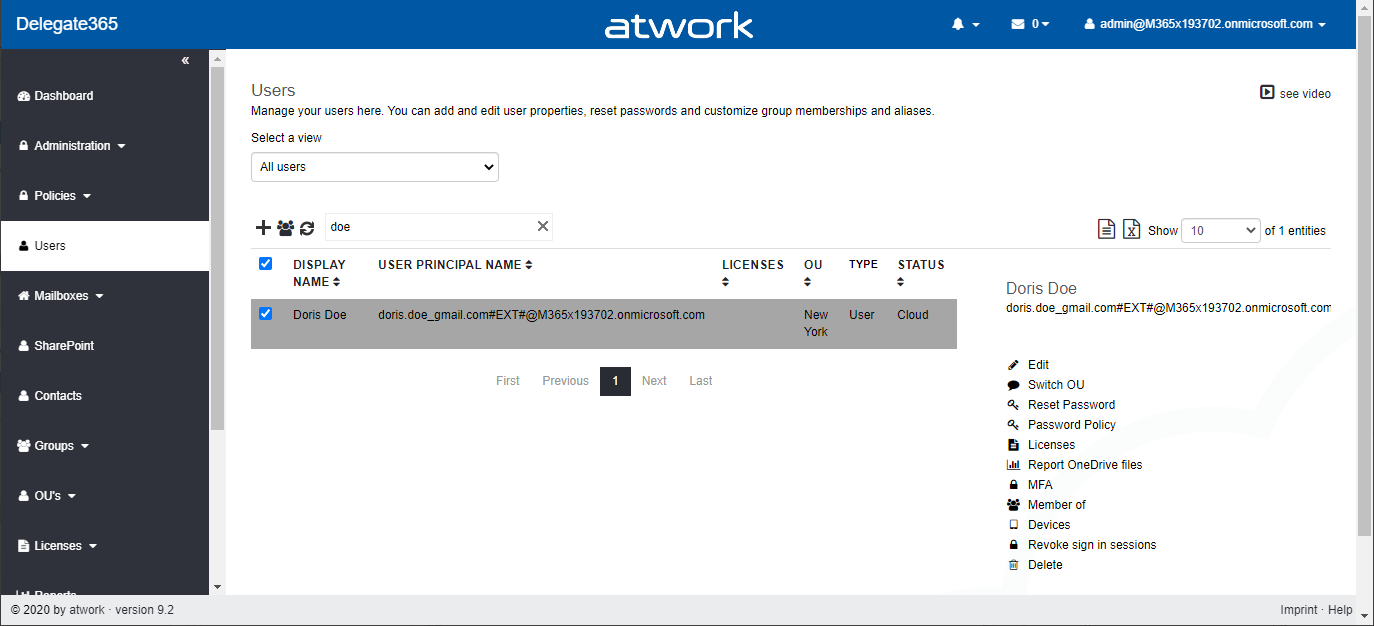Screen dimensions: 1374x626
Task: Clear the search field with the X icon
Action: (543, 226)
